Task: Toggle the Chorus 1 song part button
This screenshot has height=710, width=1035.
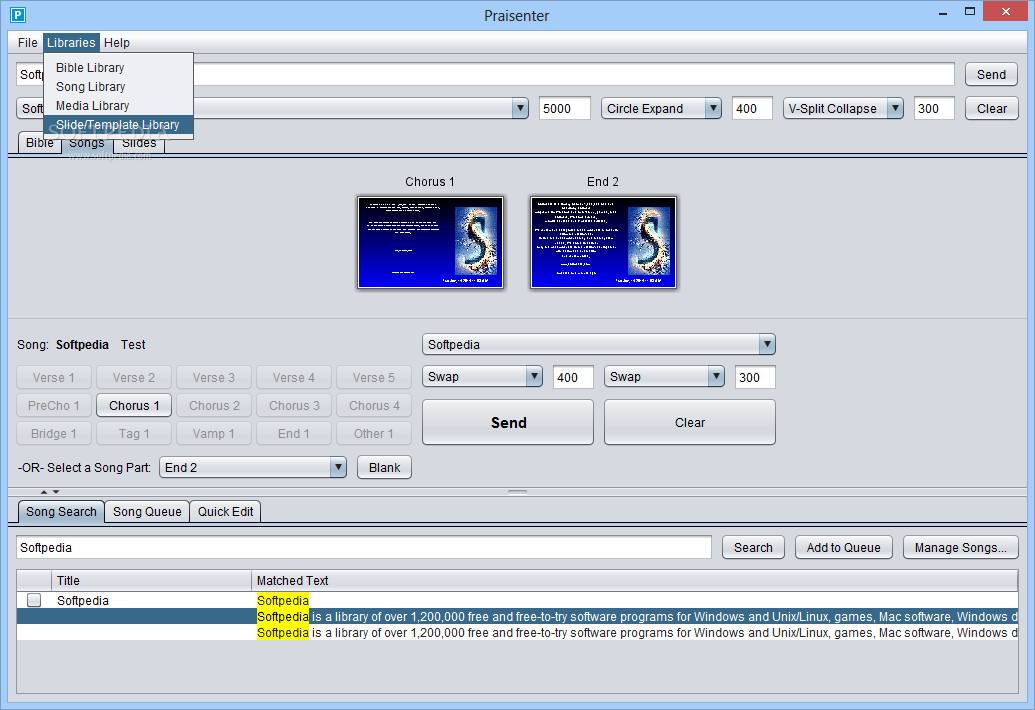Action: point(134,406)
